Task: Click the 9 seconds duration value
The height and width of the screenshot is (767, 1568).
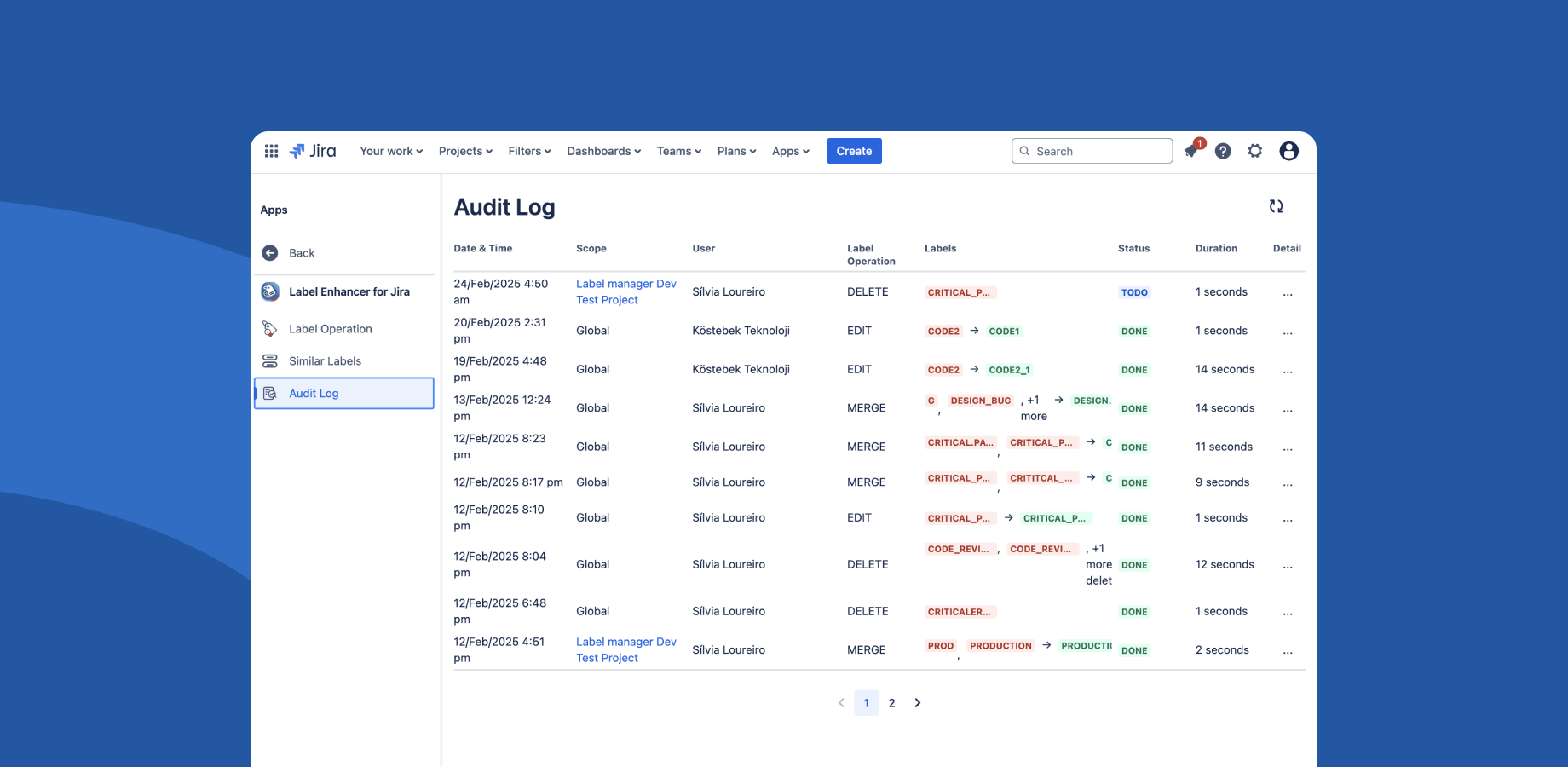Action: coord(1222,482)
